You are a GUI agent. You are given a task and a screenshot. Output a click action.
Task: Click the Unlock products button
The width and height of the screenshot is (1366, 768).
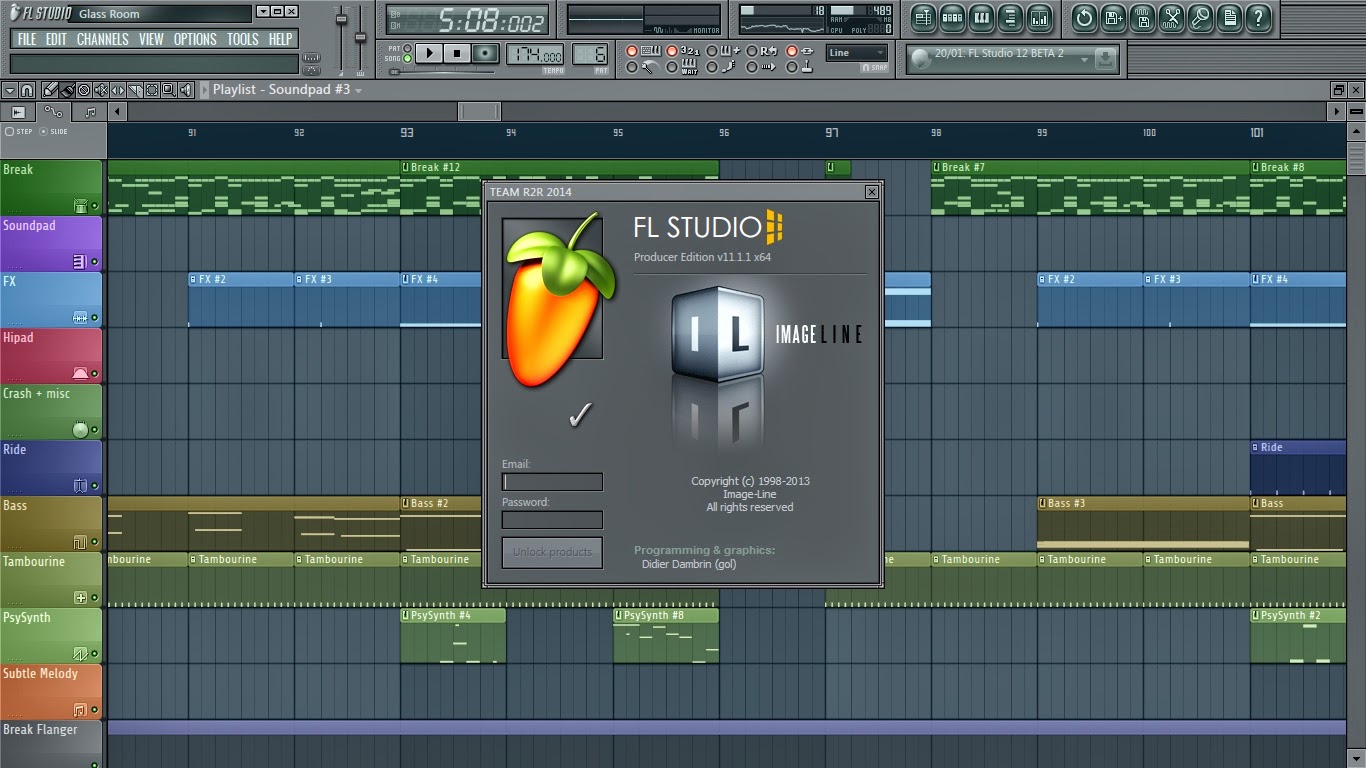click(x=552, y=552)
